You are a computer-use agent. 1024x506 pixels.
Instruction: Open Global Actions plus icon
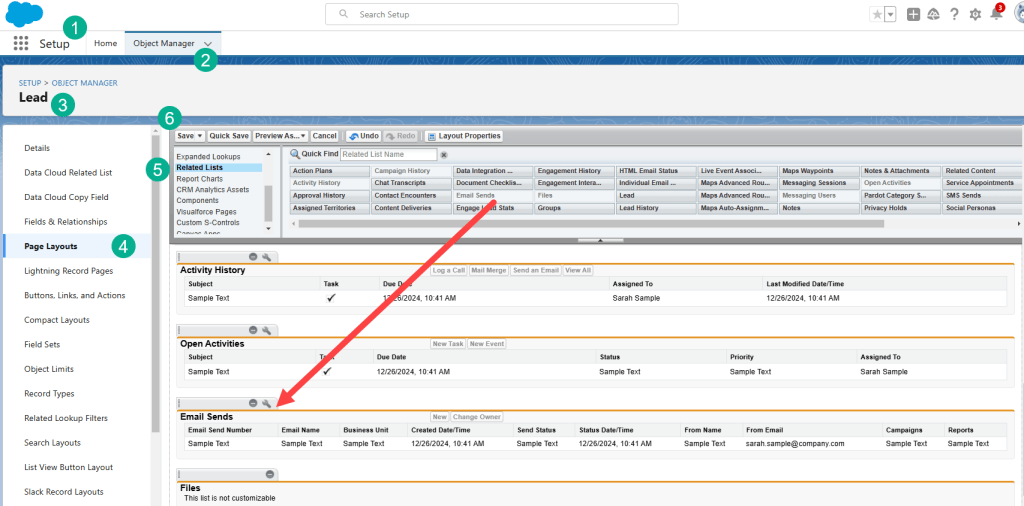click(913, 14)
